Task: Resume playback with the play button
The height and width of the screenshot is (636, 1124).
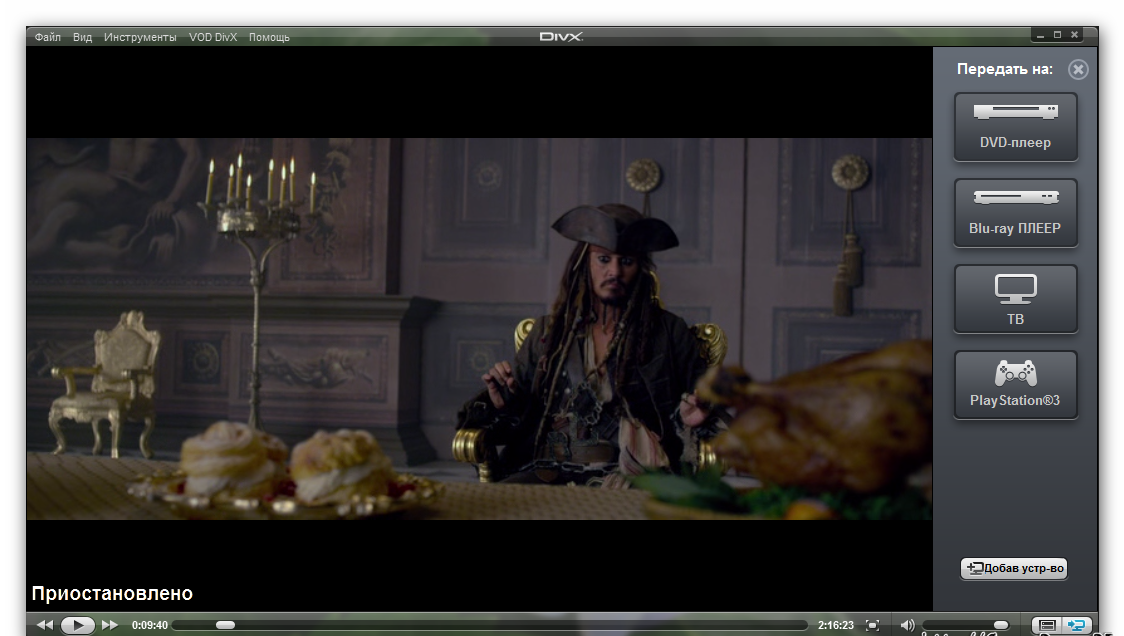Action: pos(77,625)
